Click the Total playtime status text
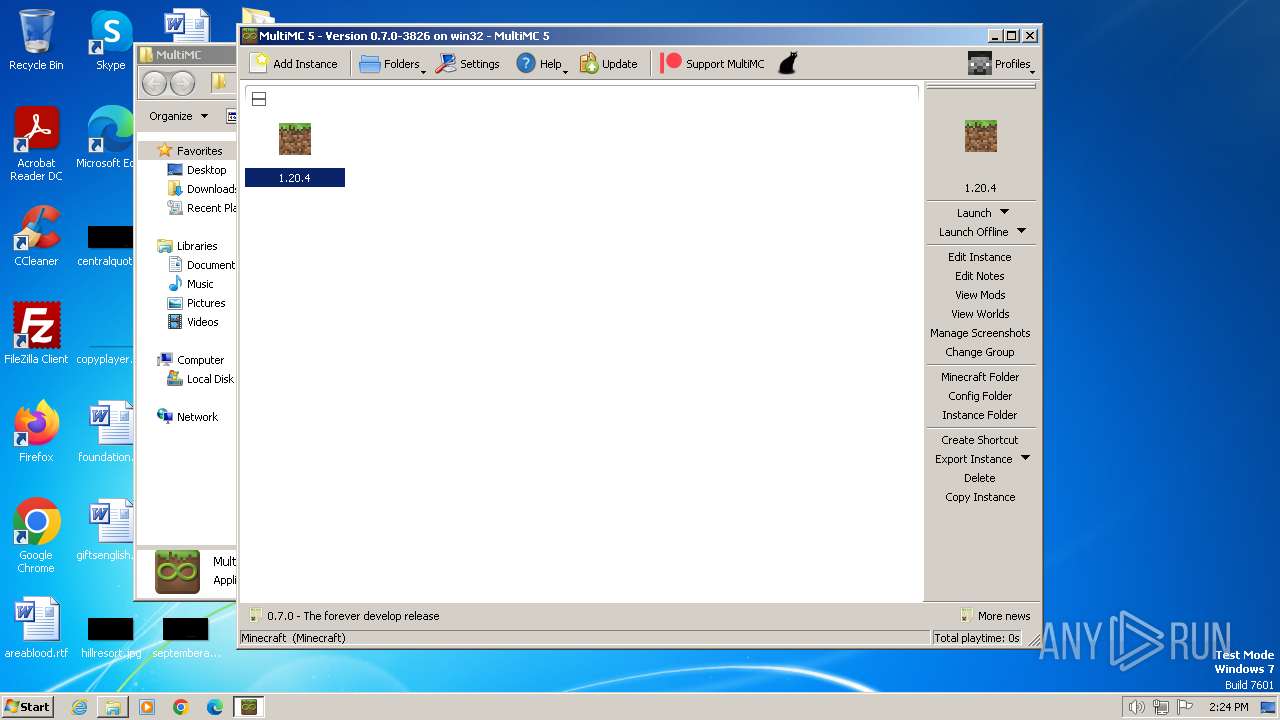This screenshot has height=720, width=1280. [977, 638]
